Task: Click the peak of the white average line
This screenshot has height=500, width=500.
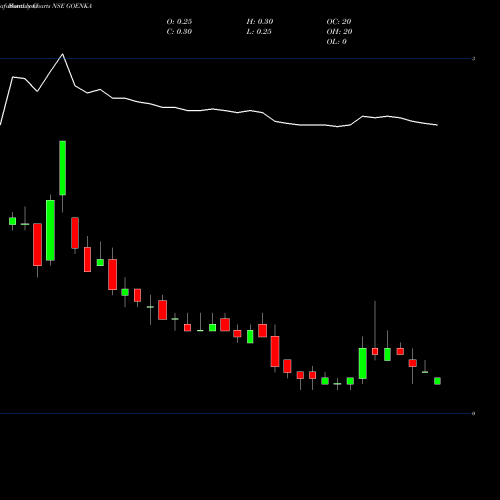Action: click(x=62, y=54)
